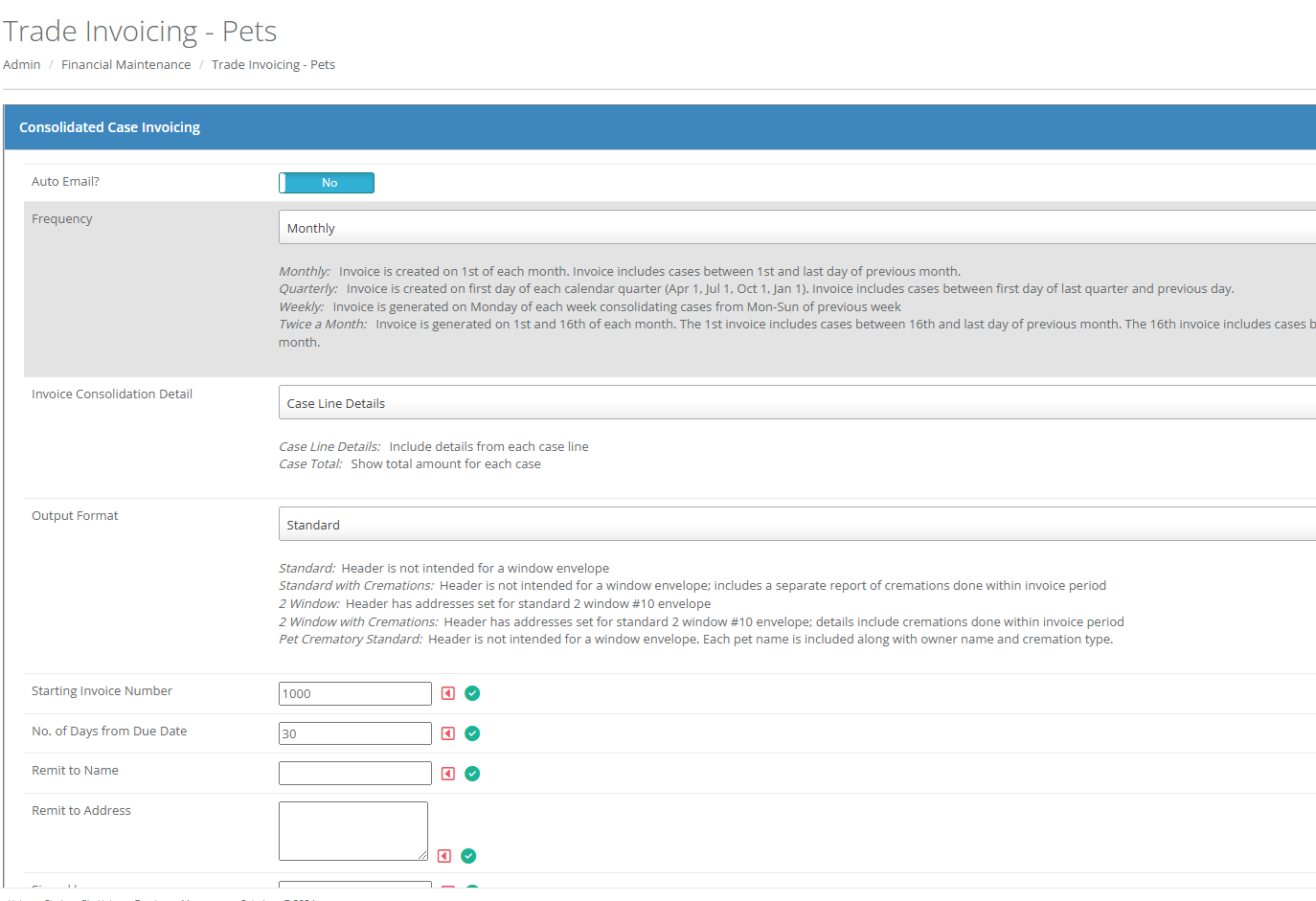Revert No. of Days from Due Date with red icon
Image resolution: width=1316 pixels, height=901 pixels.
pos(447,732)
